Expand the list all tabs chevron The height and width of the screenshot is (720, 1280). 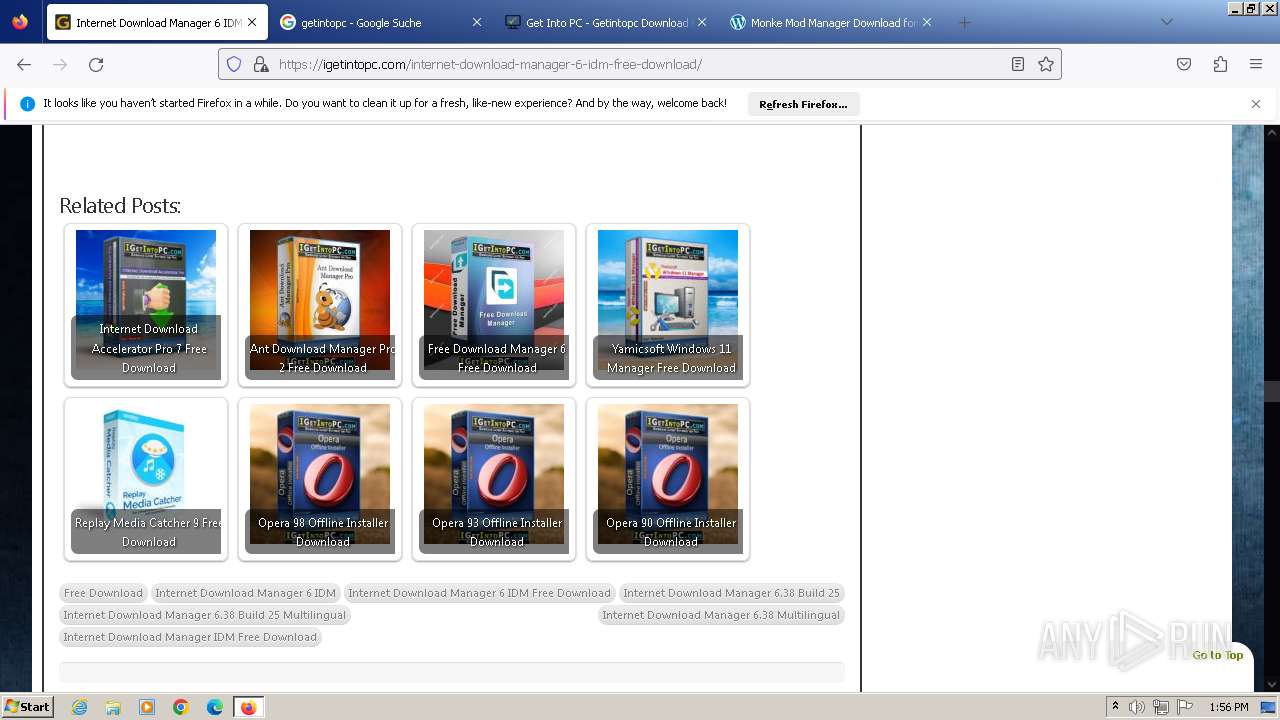point(1167,22)
